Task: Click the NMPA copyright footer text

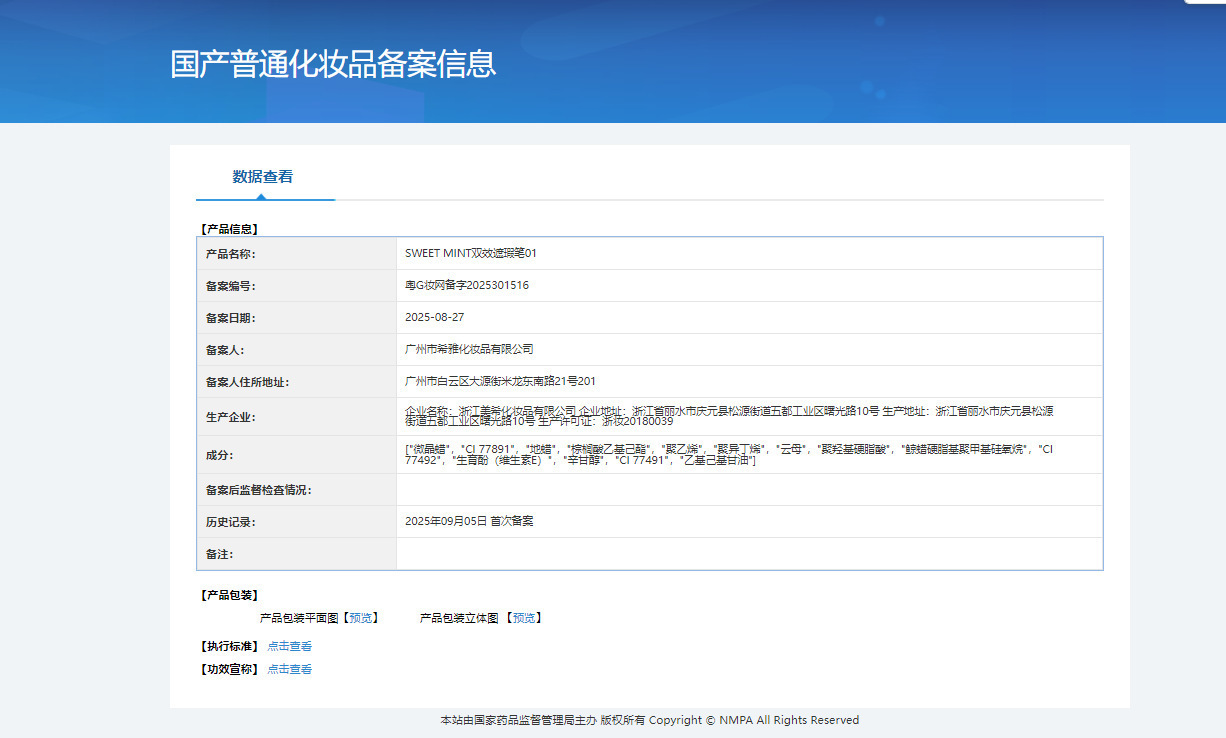Action: coord(649,720)
